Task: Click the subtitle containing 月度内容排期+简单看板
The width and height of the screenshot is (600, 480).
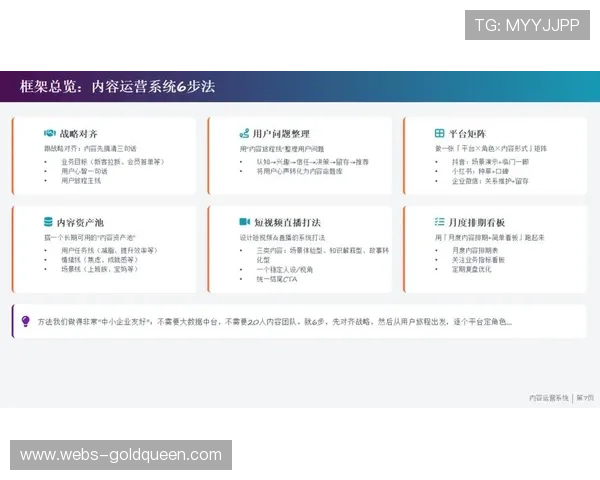Action: [x=490, y=238]
